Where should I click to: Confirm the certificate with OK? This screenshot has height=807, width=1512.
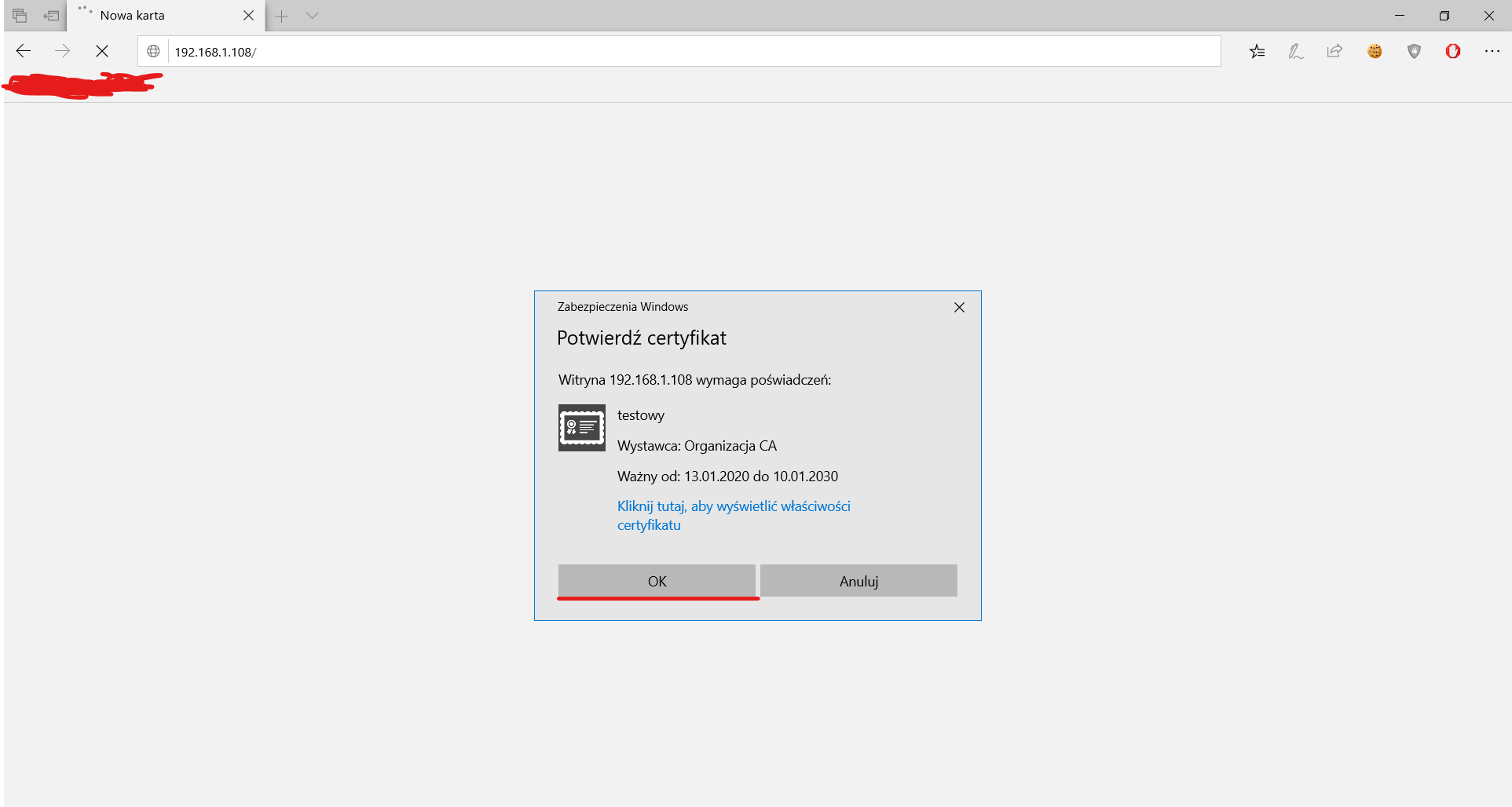click(x=657, y=581)
